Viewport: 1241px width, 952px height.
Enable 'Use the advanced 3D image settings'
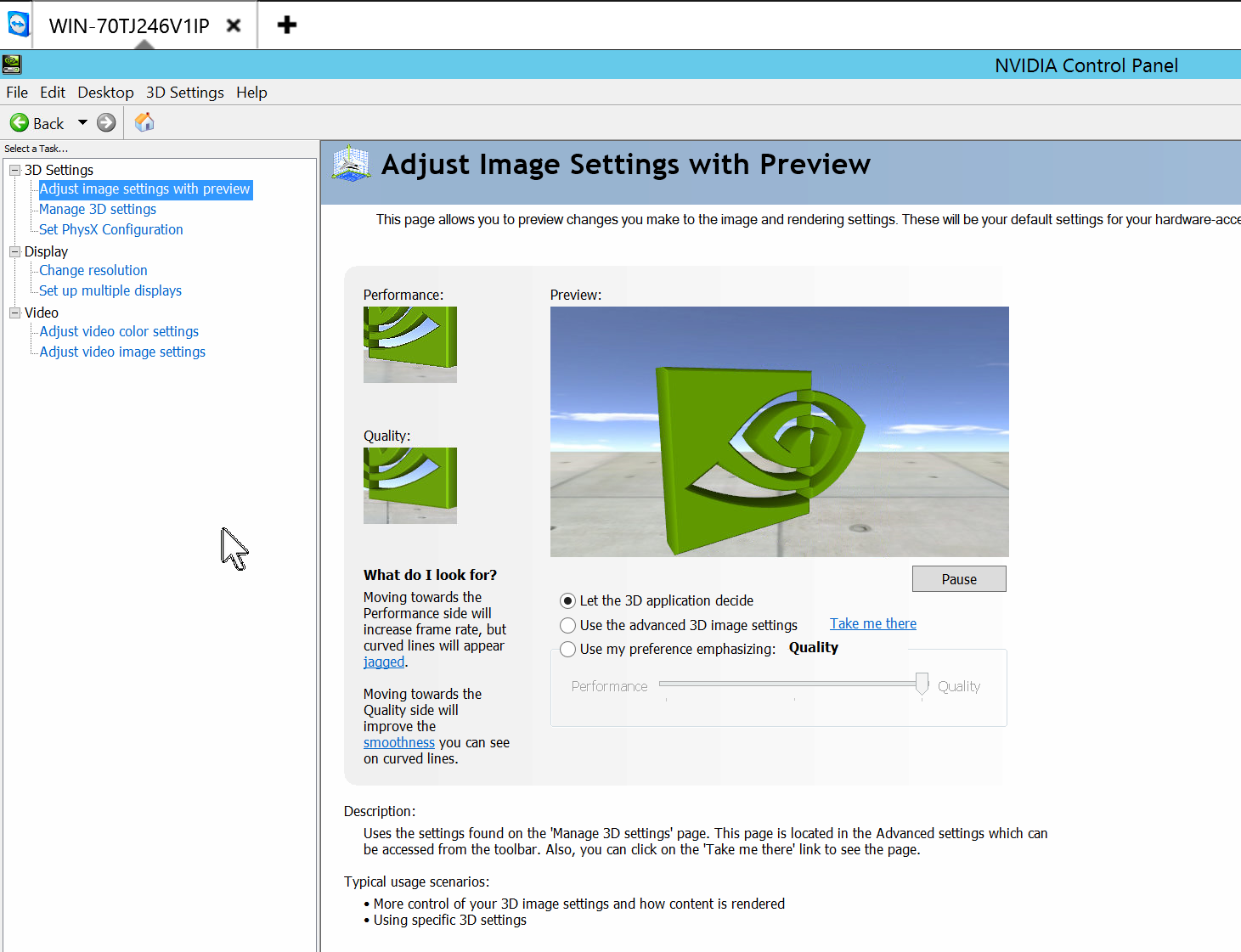[x=567, y=625]
